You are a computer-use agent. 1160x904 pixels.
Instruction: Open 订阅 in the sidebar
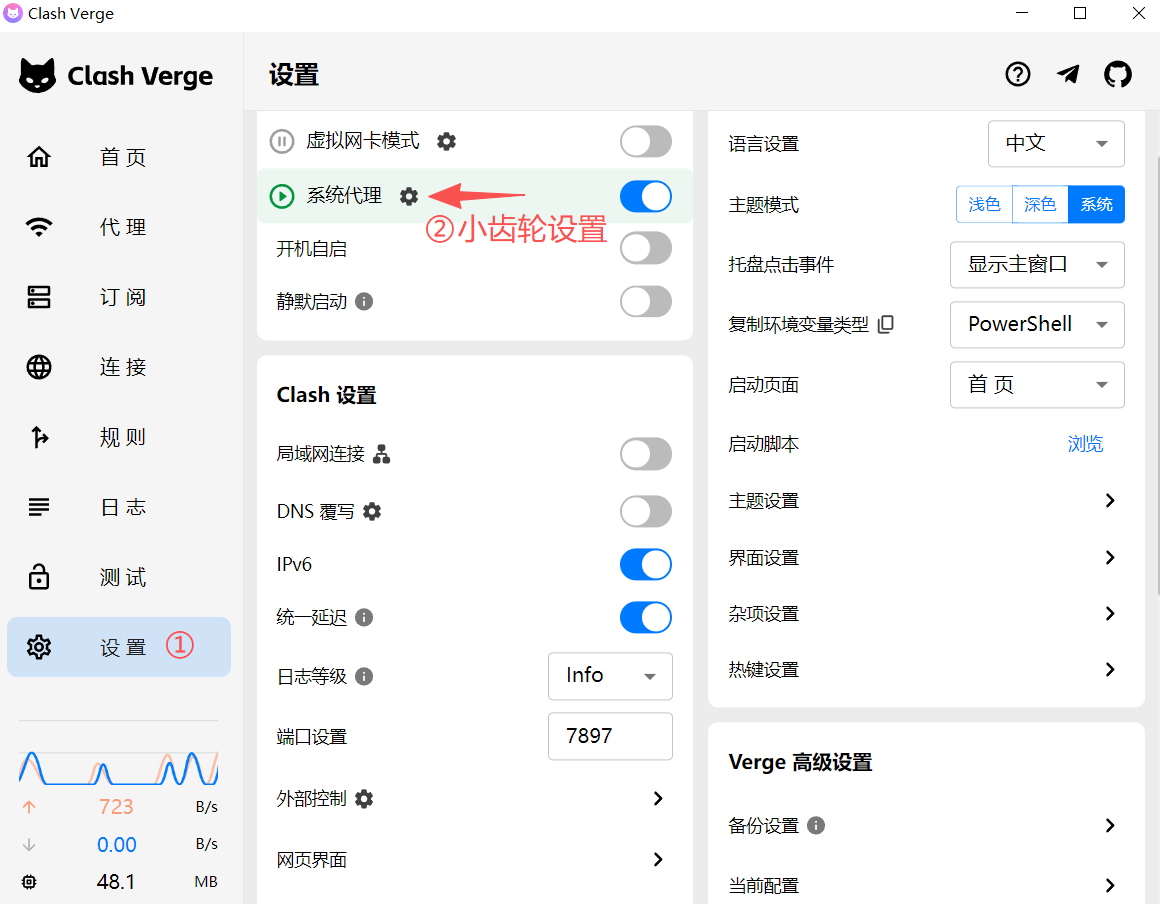[x=119, y=297]
